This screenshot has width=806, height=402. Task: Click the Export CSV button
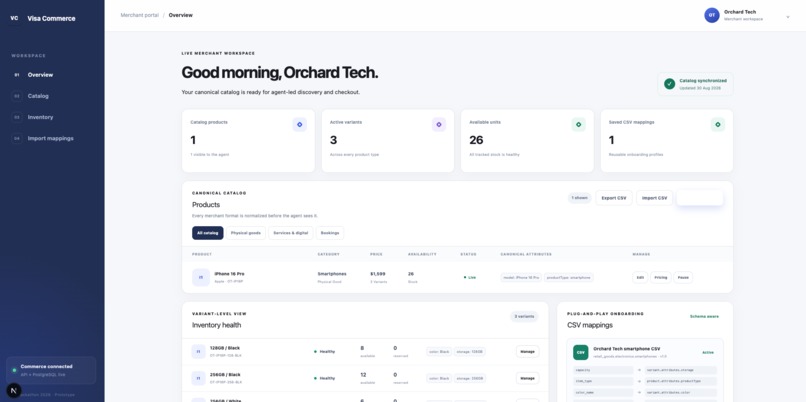click(x=614, y=198)
